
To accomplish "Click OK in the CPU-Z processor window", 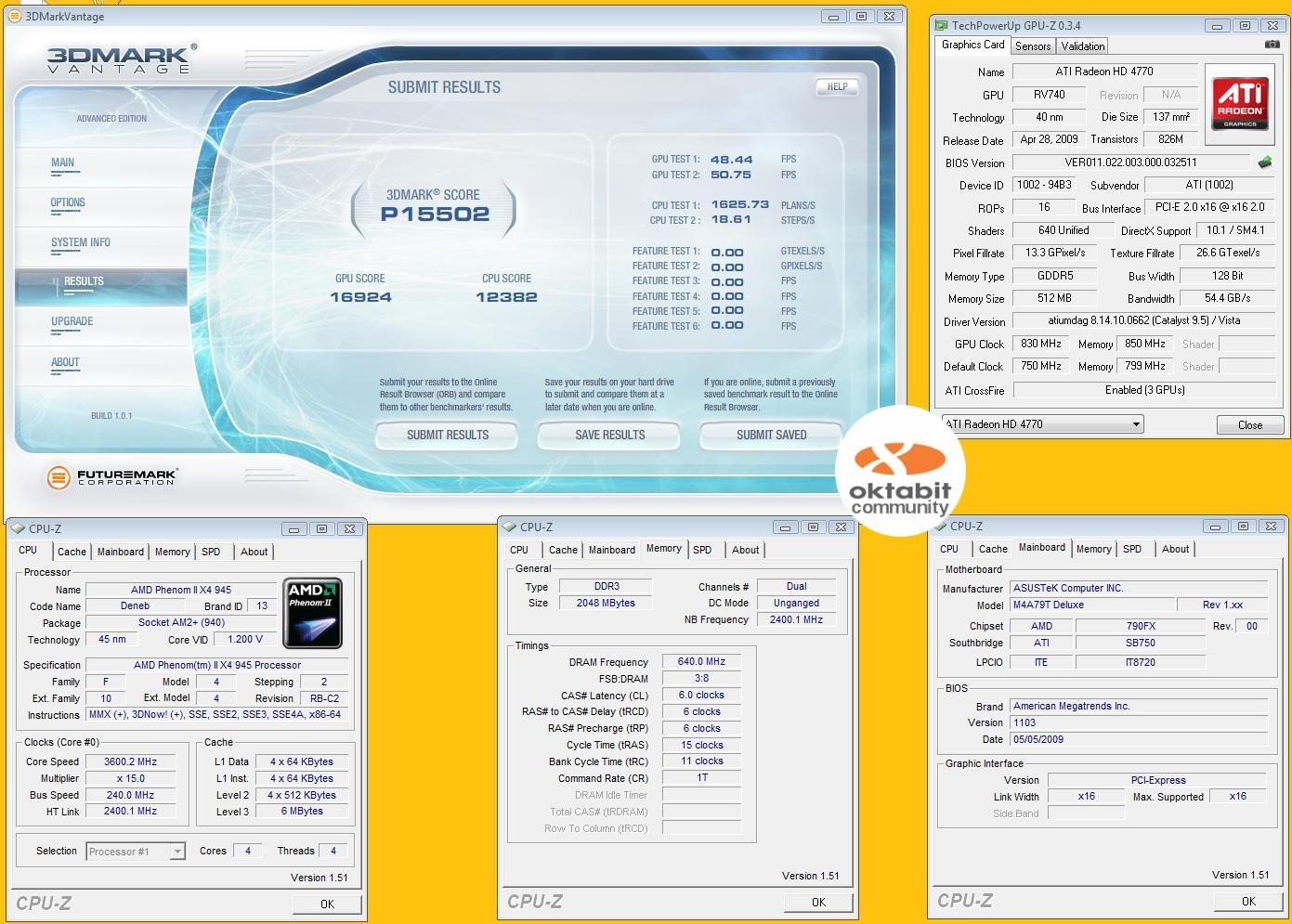I will pyautogui.click(x=327, y=904).
